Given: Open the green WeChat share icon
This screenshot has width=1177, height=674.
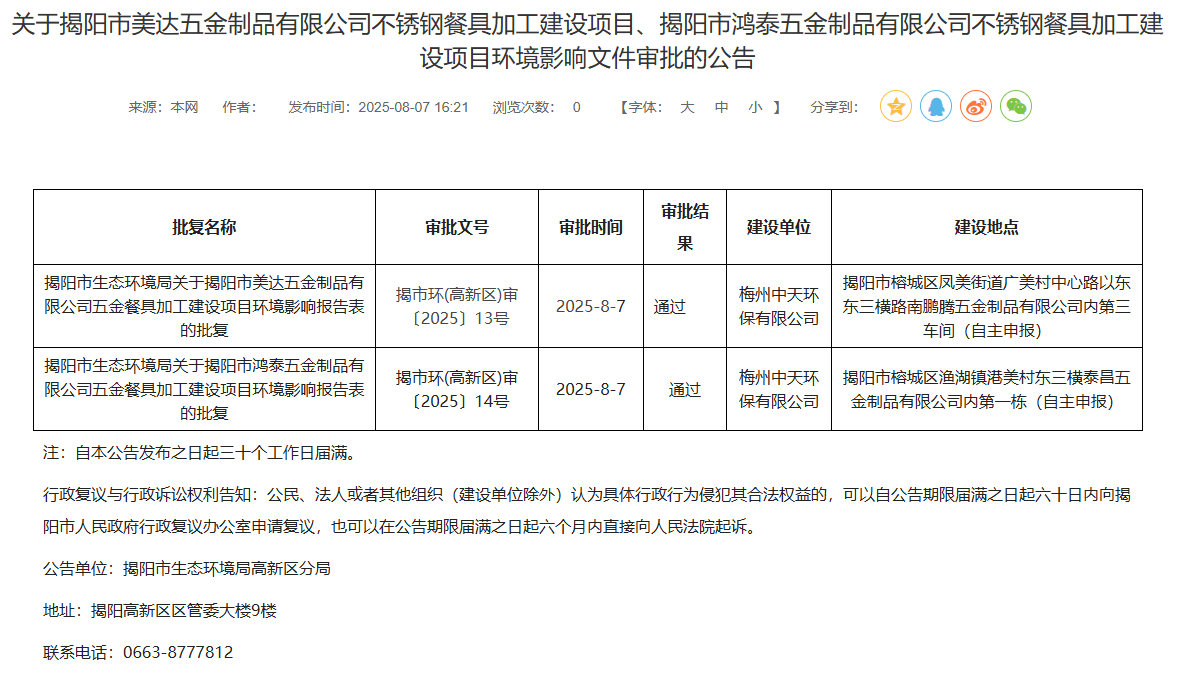Looking at the screenshot, I should click(1015, 106).
